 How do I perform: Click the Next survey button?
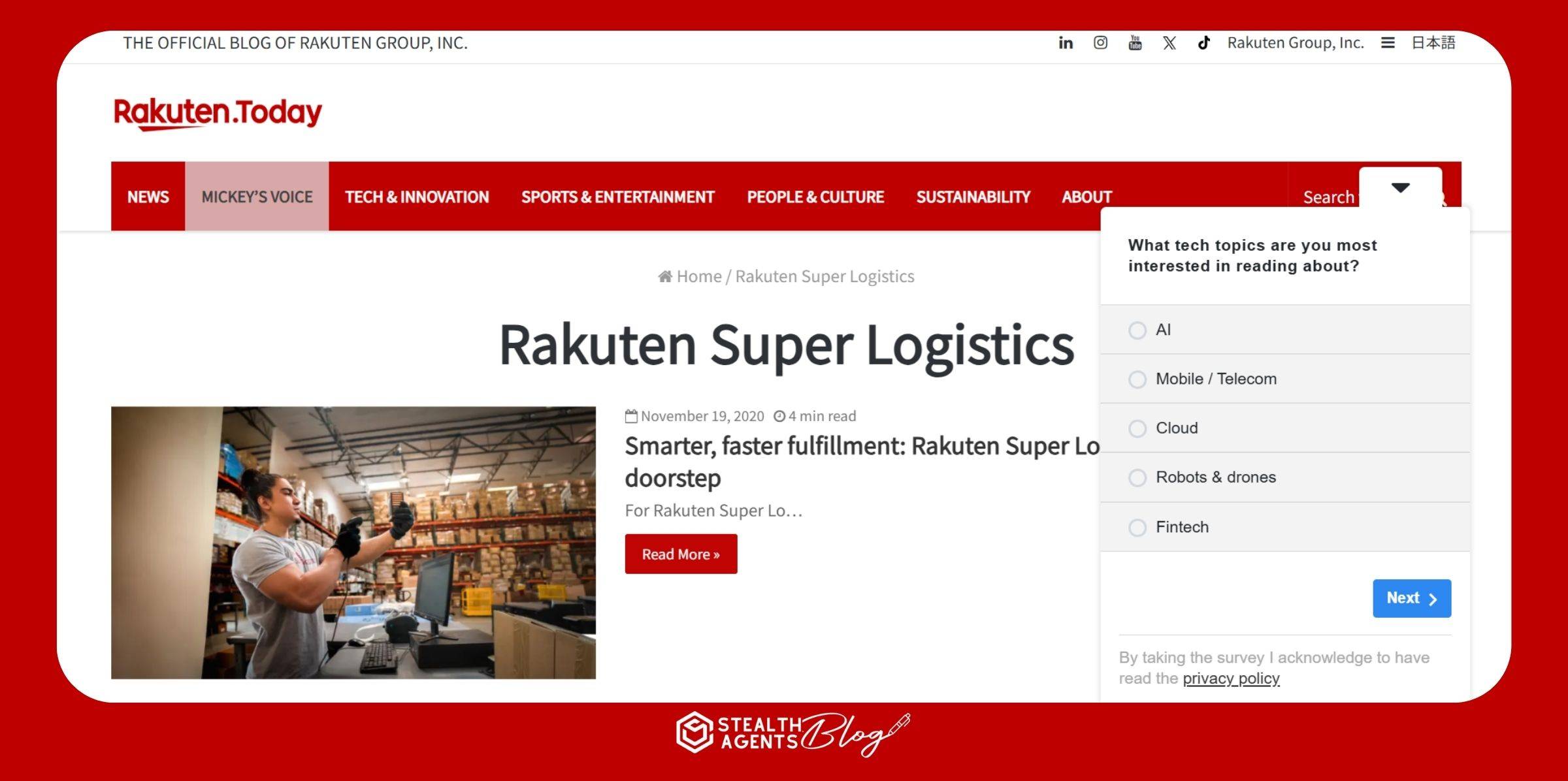click(1412, 598)
